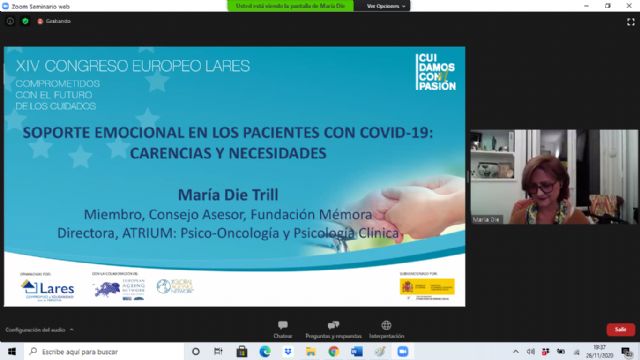Click the green screen sharing notification banner
640x360 pixels.
pyautogui.click(x=290, y=6)
